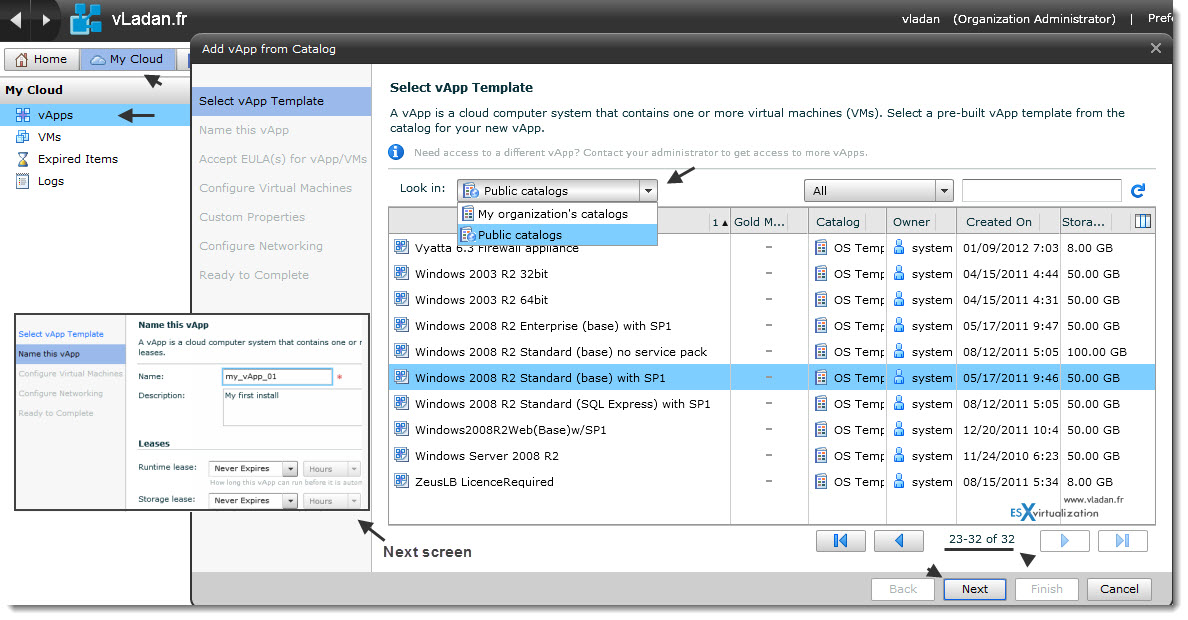Image resolution: width=1188 pixels, height=620 pixels.
Task: Click the info icon near access message
Action: click(396, 152)
